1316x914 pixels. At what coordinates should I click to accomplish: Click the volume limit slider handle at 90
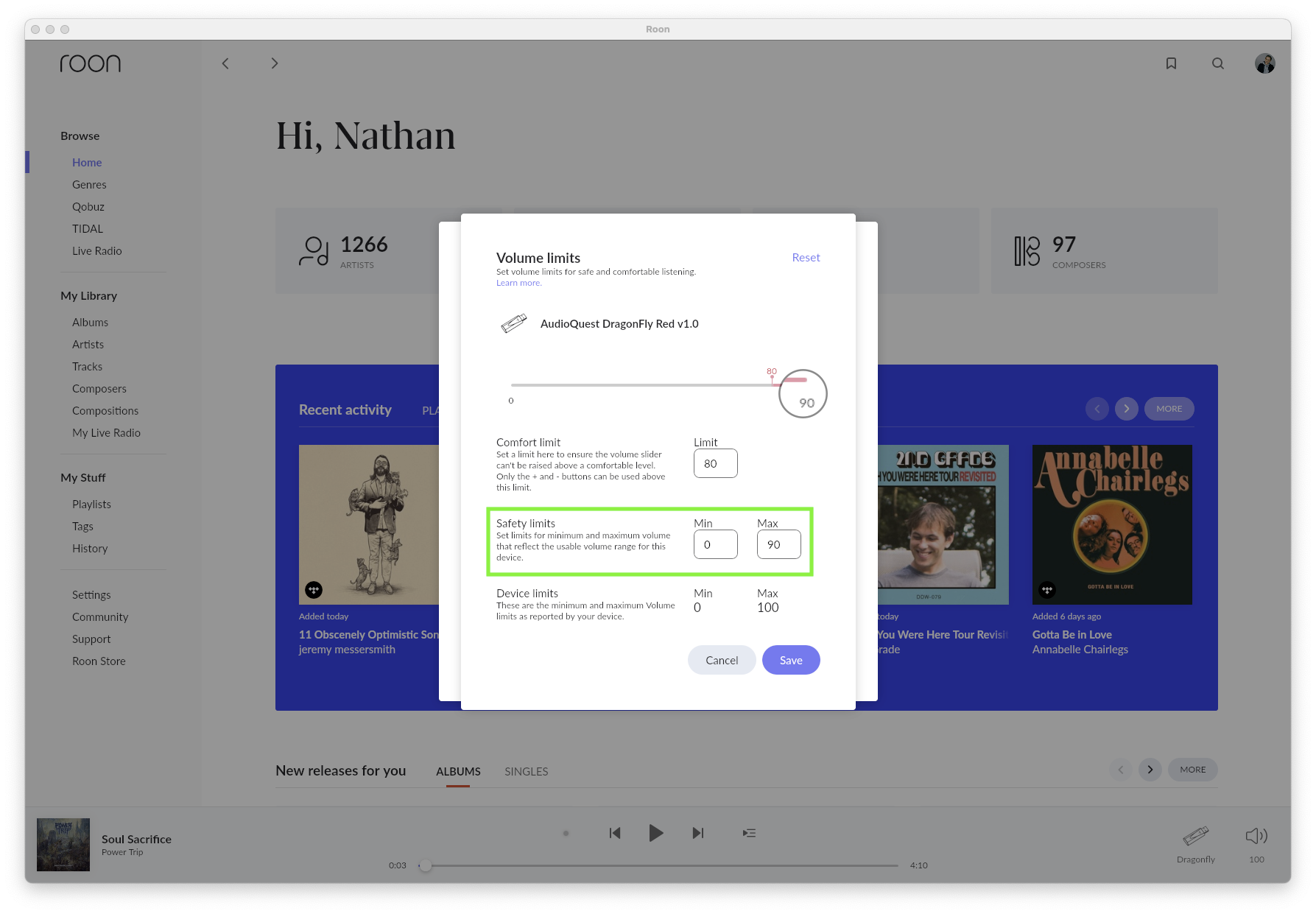click(x=803, y=393)
